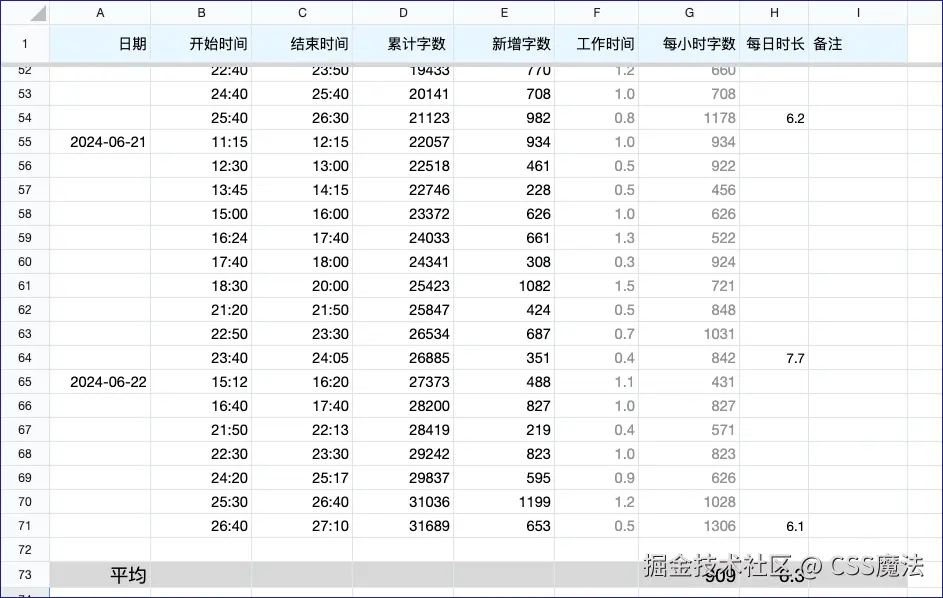
Task: Select end time cell 25:17
Action: coord(302,478)
